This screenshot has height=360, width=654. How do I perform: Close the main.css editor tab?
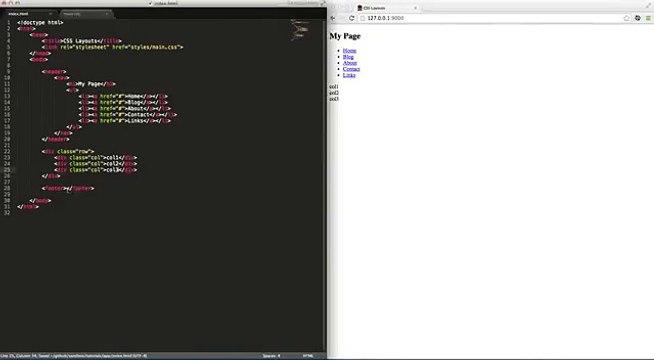(x=107, y=14)
